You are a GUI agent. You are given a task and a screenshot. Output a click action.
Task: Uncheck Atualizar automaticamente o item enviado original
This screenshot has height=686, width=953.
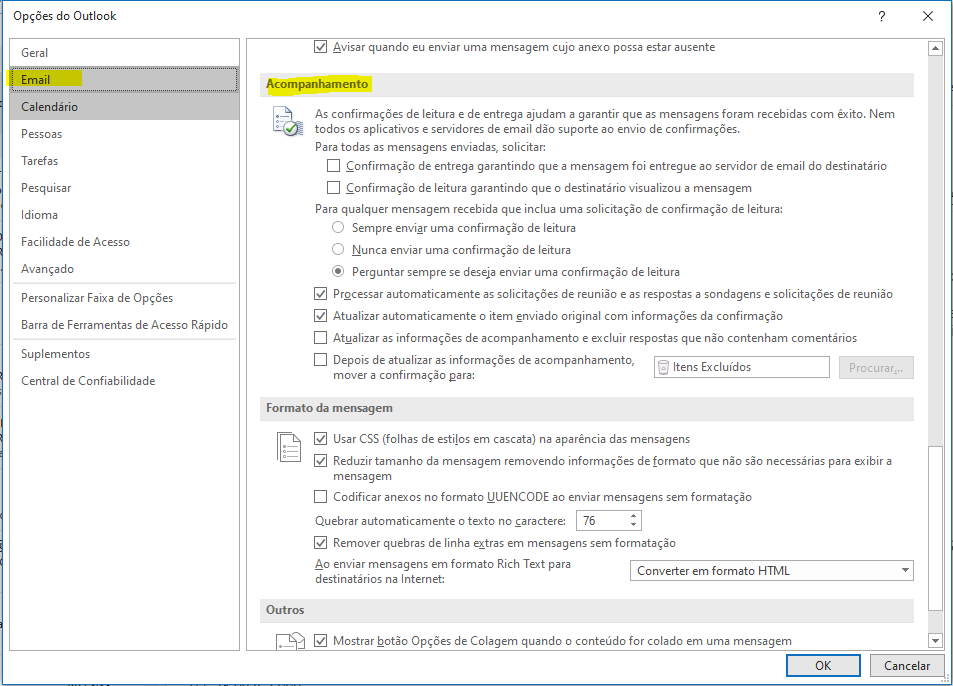pos(320,316)
